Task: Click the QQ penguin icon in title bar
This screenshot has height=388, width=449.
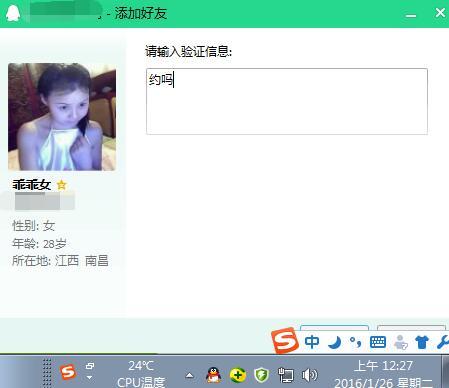Action: click(13, 13)
